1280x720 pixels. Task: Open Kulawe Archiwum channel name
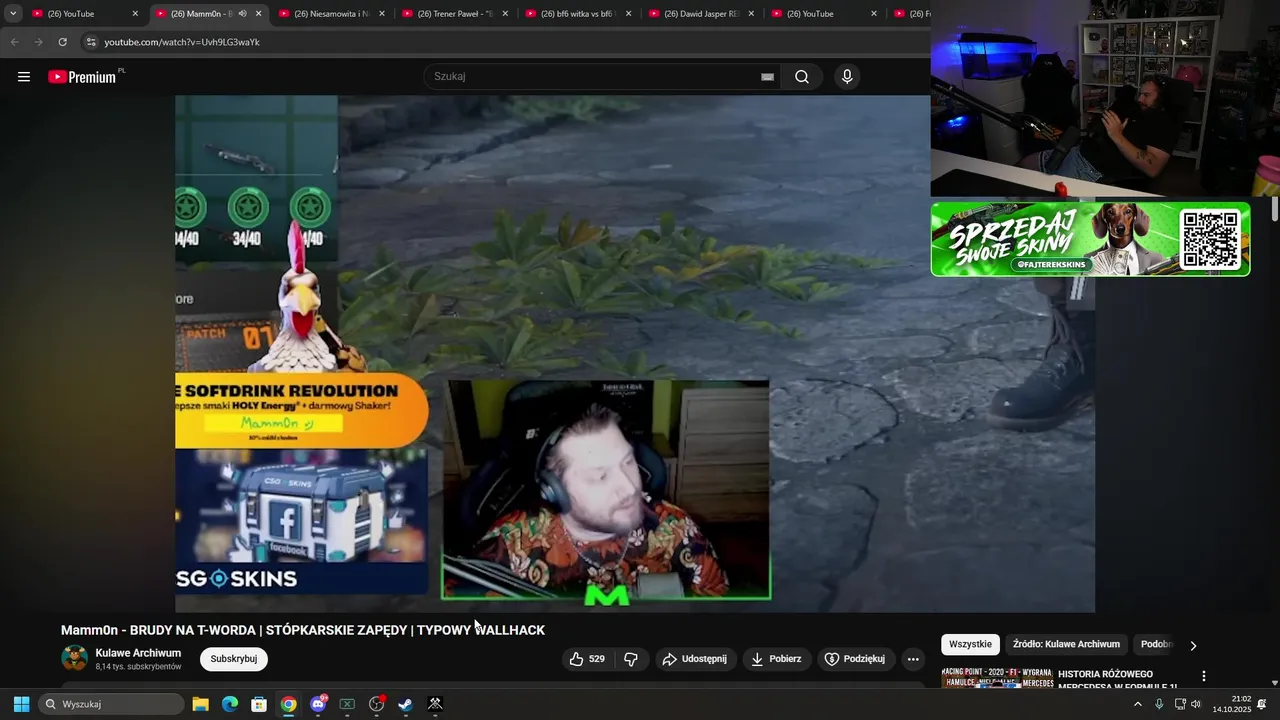pos(138,653)
